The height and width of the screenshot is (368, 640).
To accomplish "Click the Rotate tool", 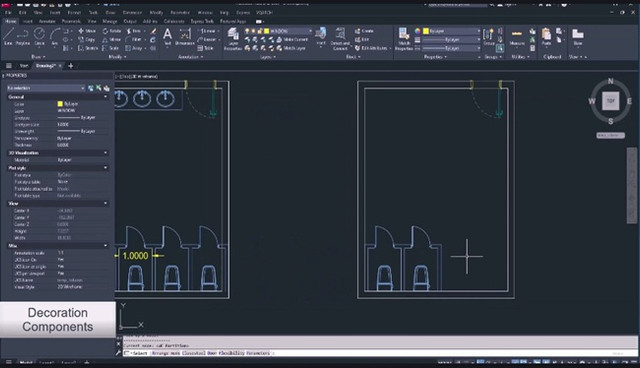I will (x=112, y=31).
